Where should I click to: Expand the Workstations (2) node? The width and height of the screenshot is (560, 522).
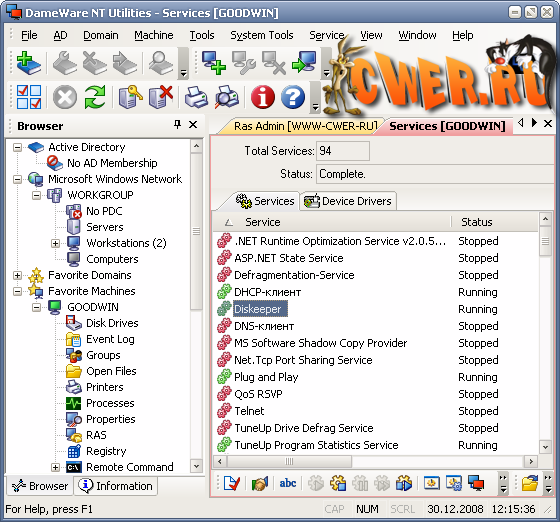[55, 244]
